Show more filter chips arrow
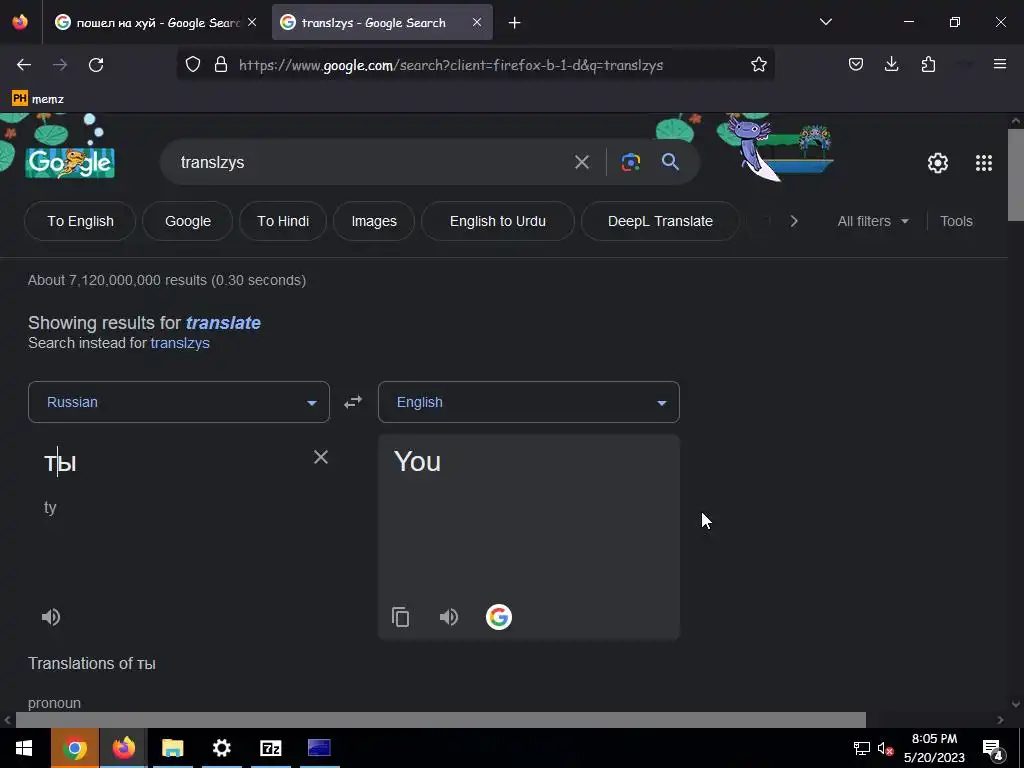1024x768 pixels. coord(793,221)
